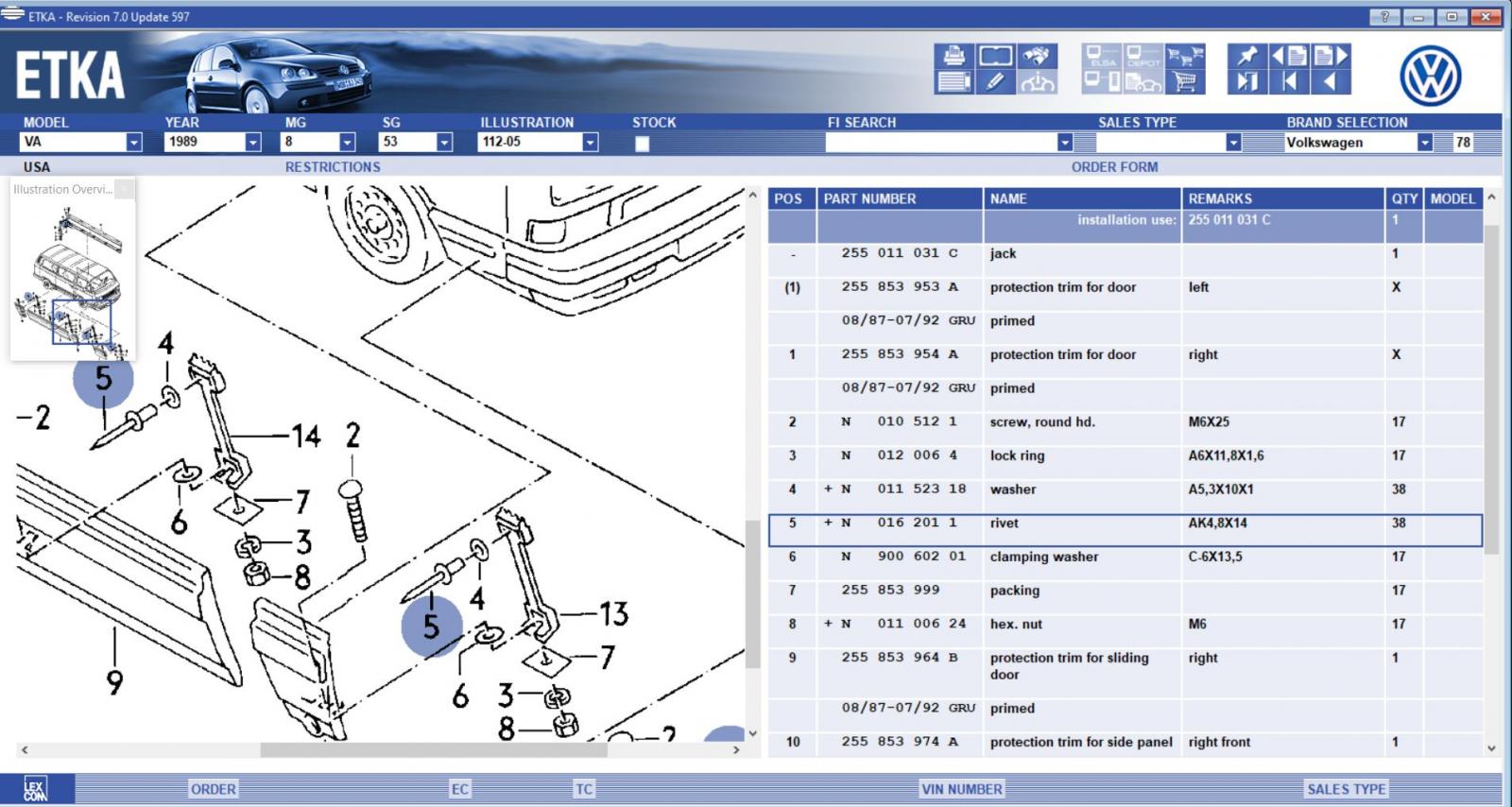Click the pushpin icon

click(x=1246, y=56)
